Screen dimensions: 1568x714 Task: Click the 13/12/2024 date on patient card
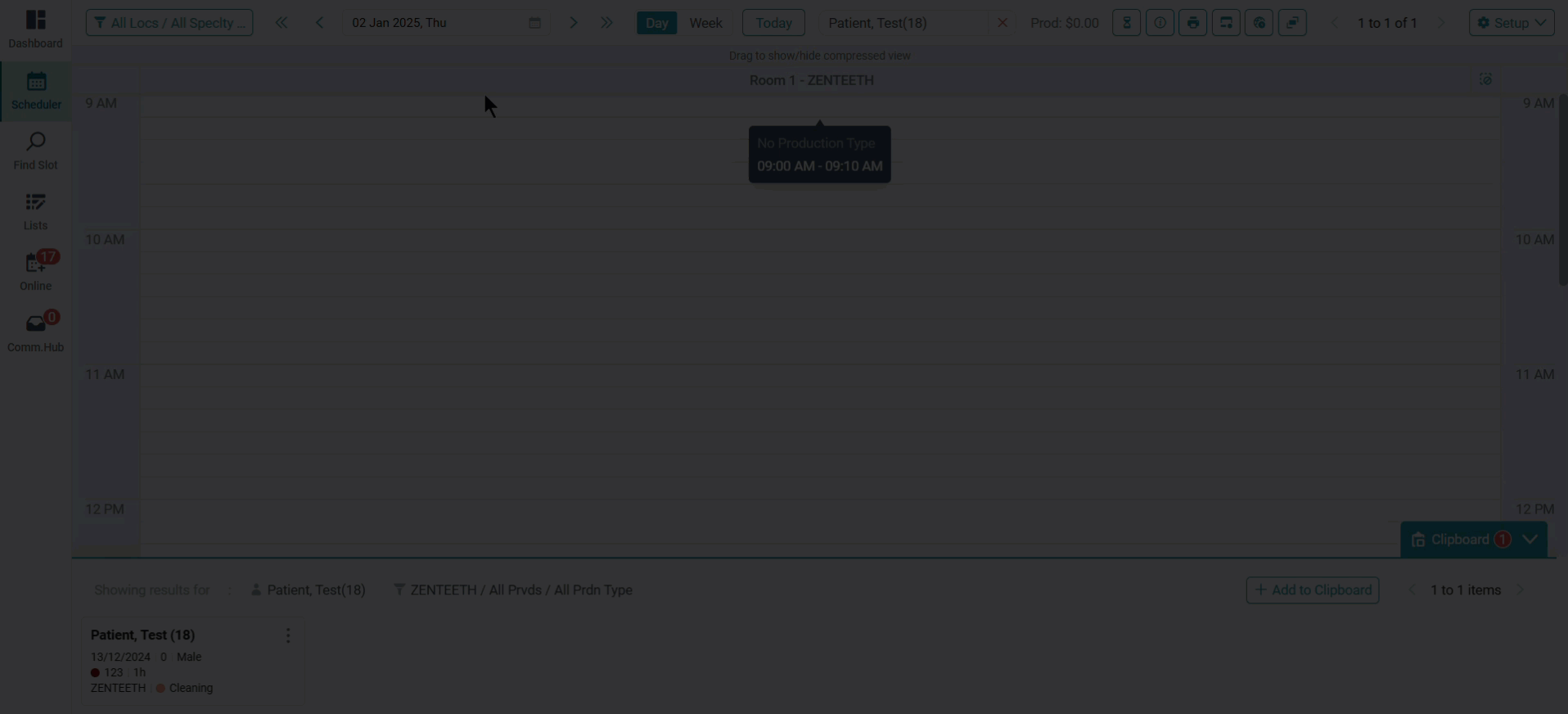point(120,657)
